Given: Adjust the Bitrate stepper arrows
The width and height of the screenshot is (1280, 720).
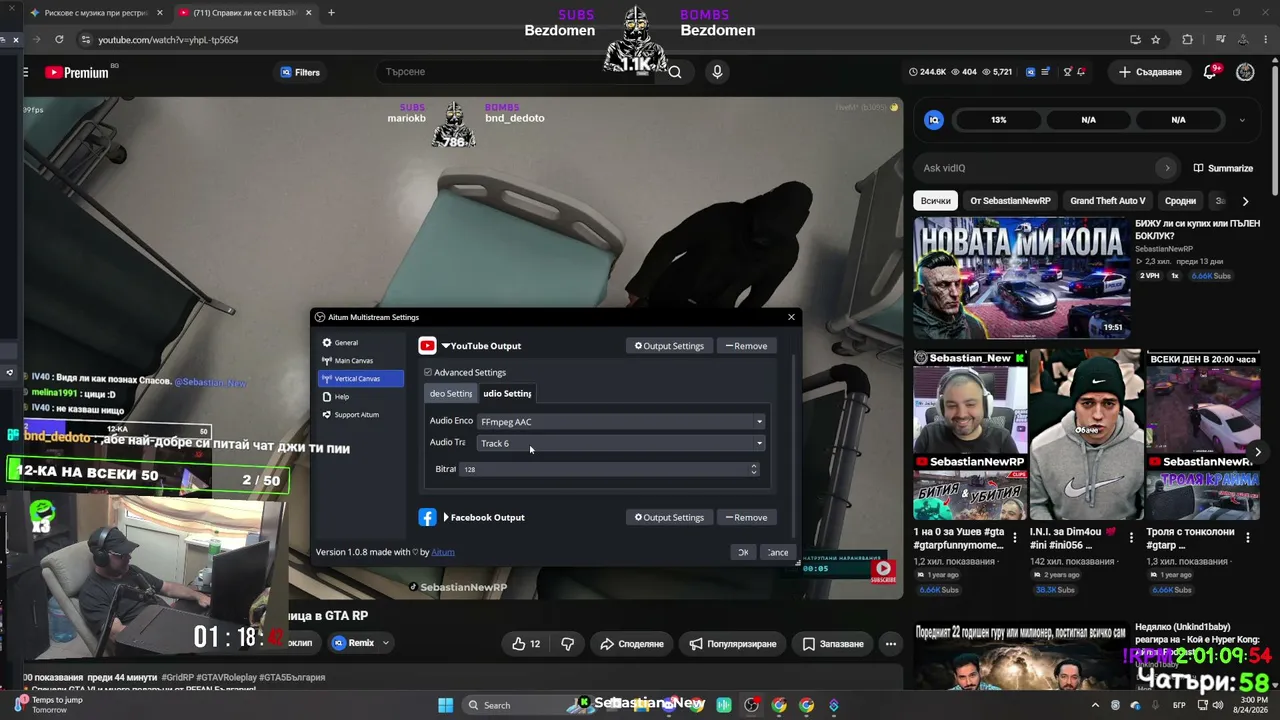Looking at the screenshot, I should [x=754, y=469].
